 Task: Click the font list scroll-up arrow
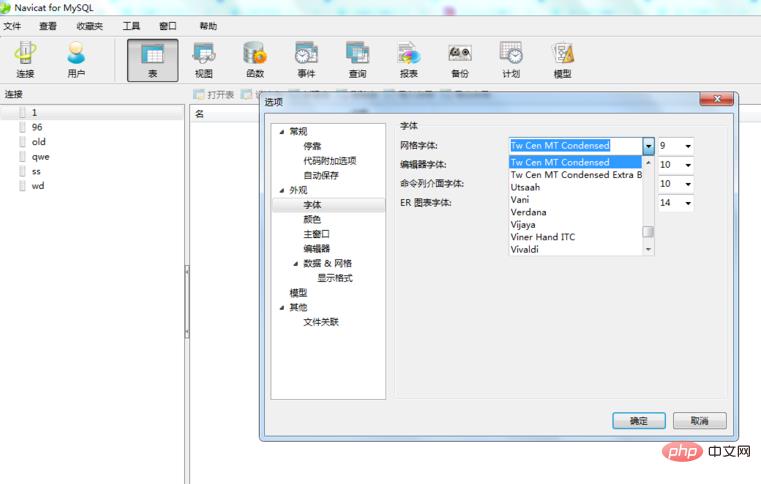(648, 162)
